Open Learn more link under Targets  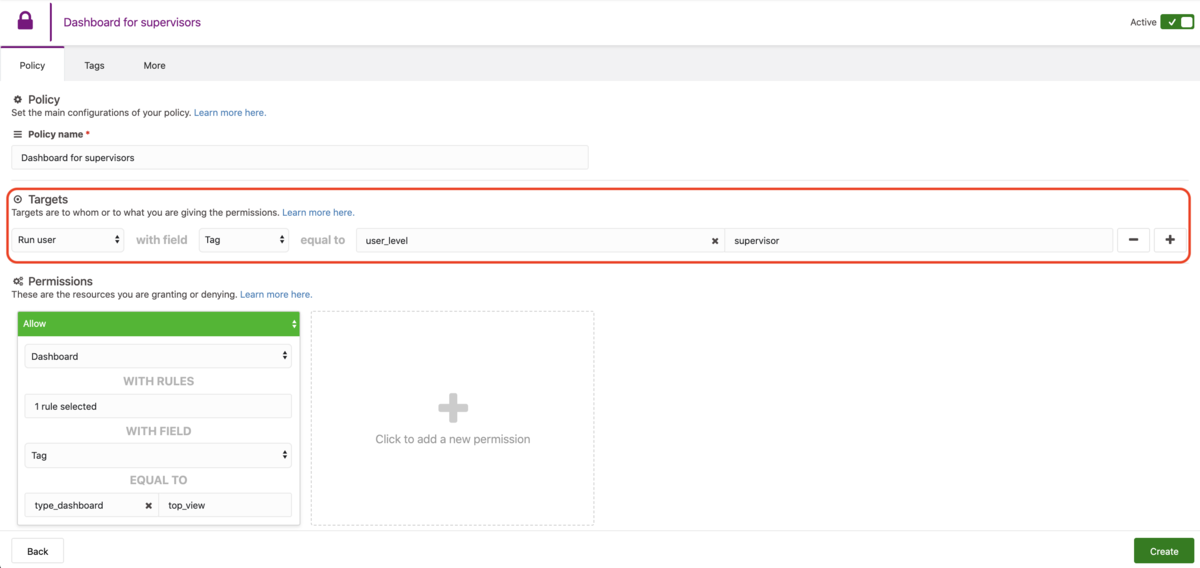point(318,213)
